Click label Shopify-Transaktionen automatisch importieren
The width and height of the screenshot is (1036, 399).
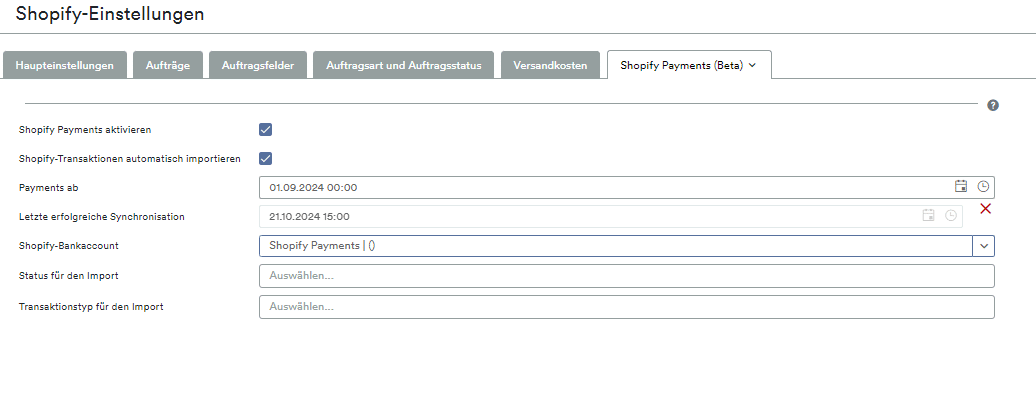click(130, 159)
